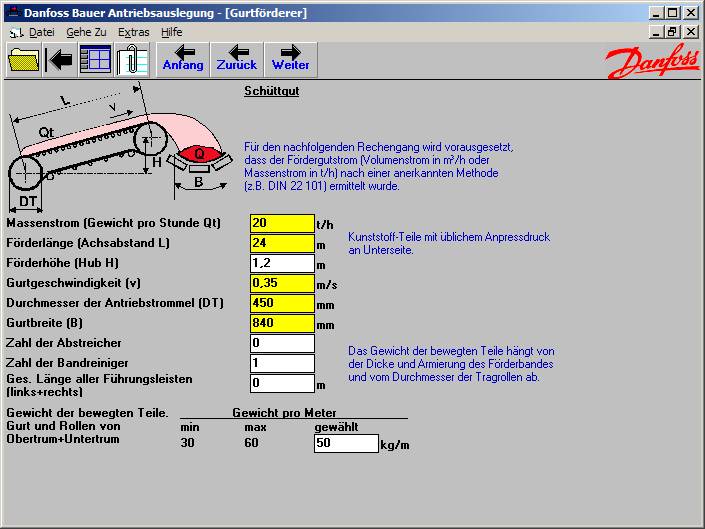Click the paperclip notes toolbar icon

click(x=132, y=60)
